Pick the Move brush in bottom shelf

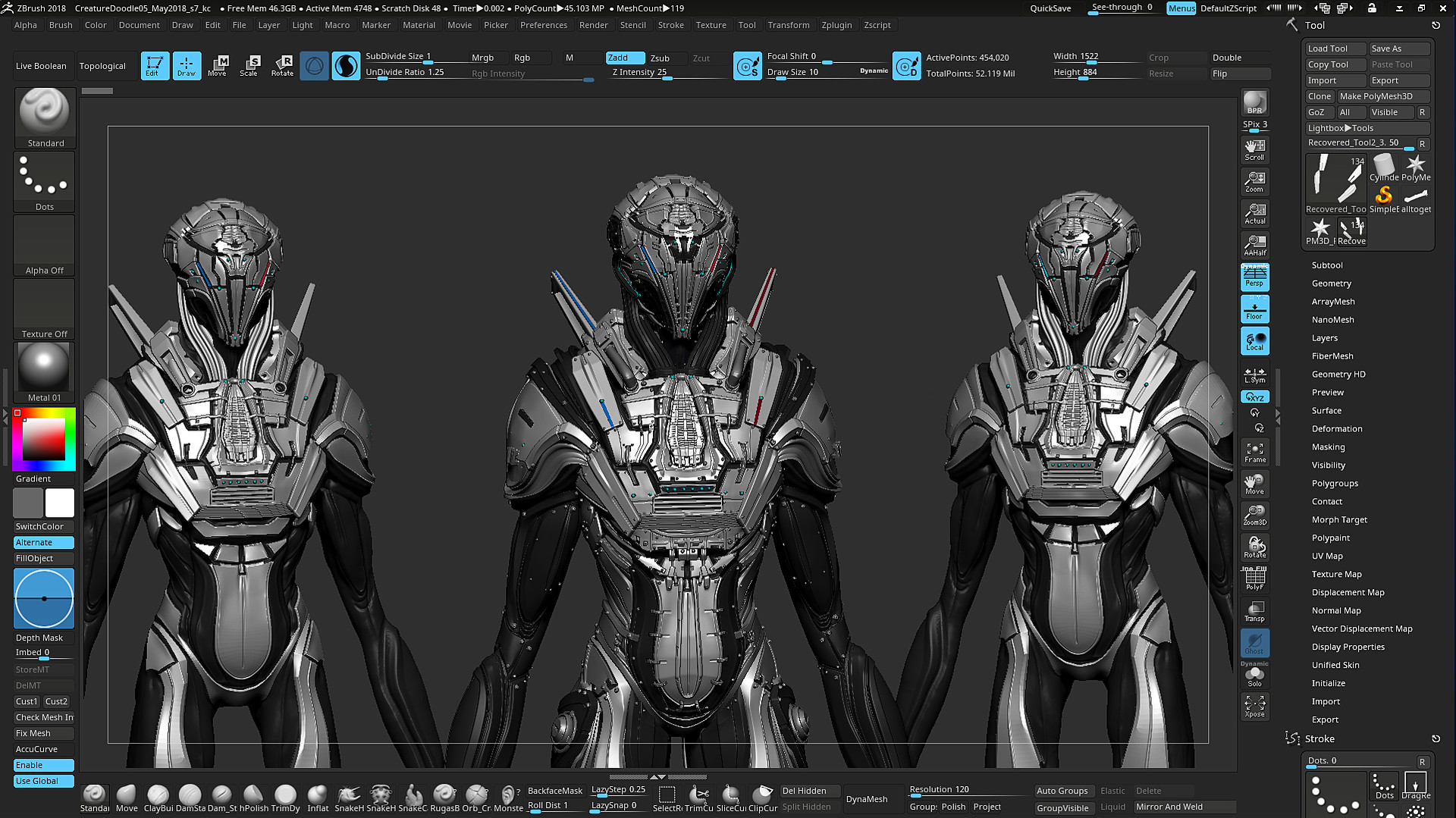coord(127,798)
